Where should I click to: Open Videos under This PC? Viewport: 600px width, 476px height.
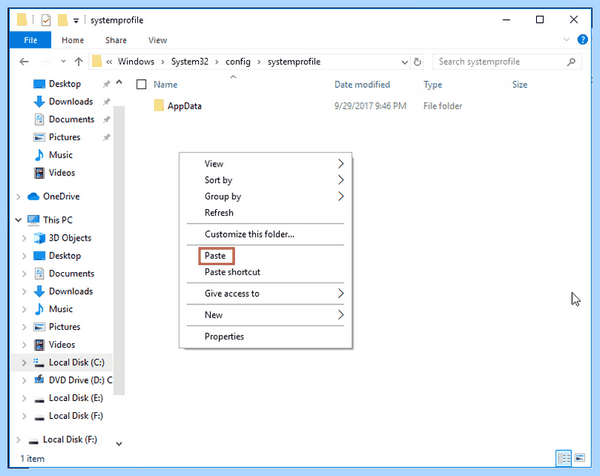[x=62, y=345]
